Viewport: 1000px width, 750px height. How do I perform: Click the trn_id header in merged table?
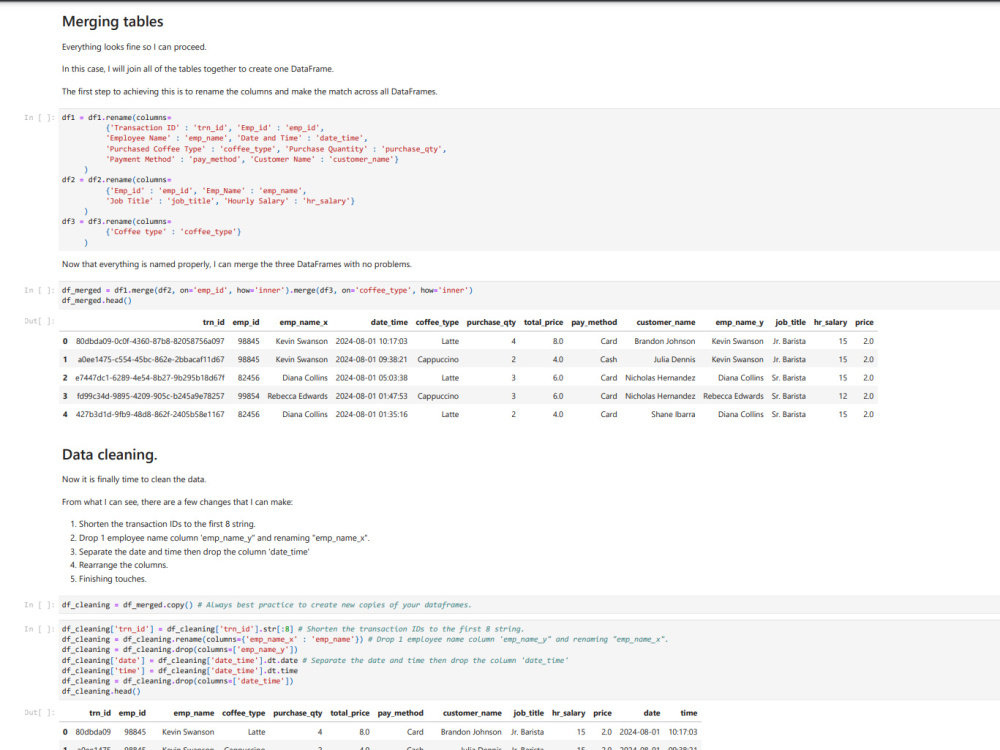214,323
